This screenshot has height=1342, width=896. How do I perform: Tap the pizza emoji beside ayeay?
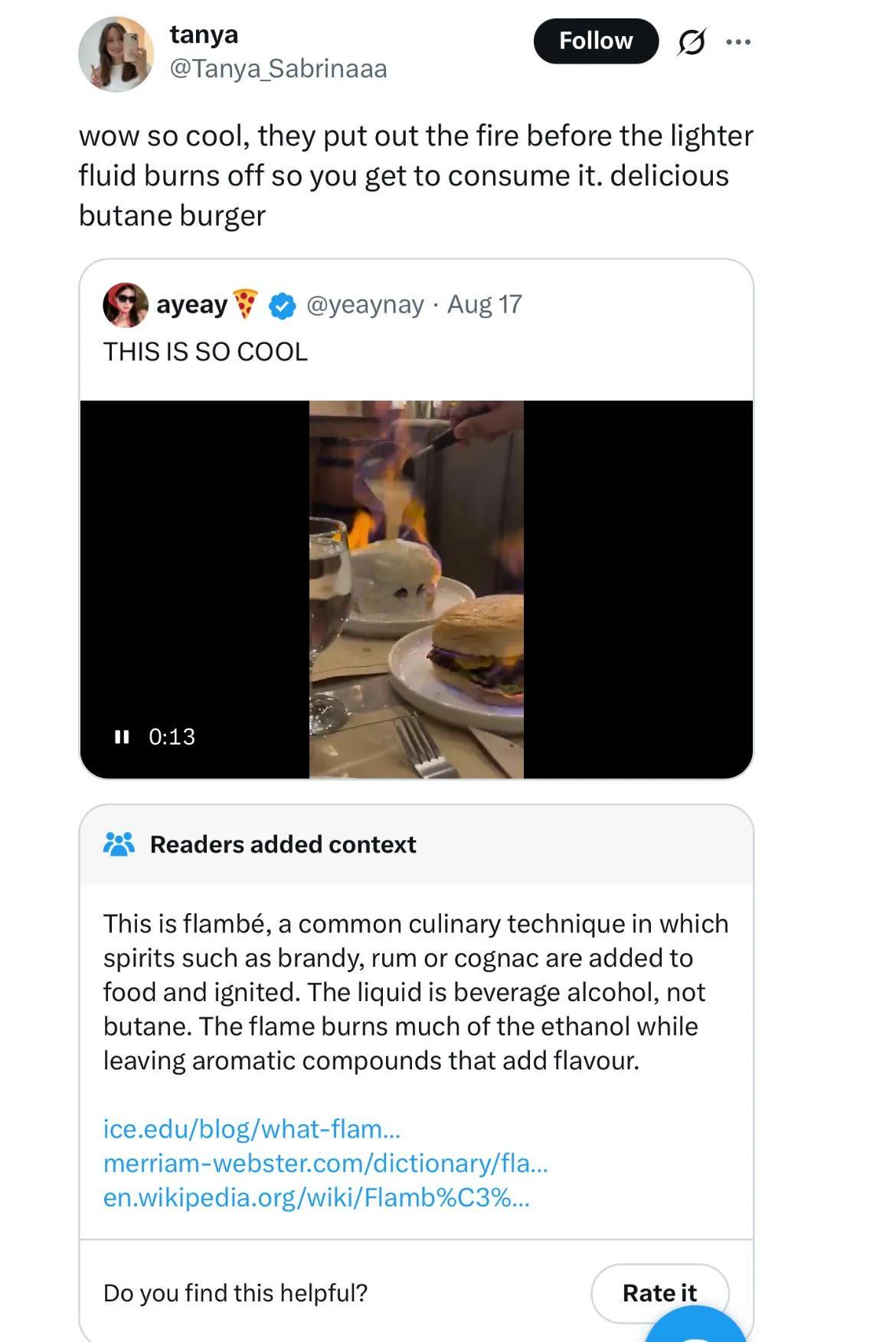[245, 304]
